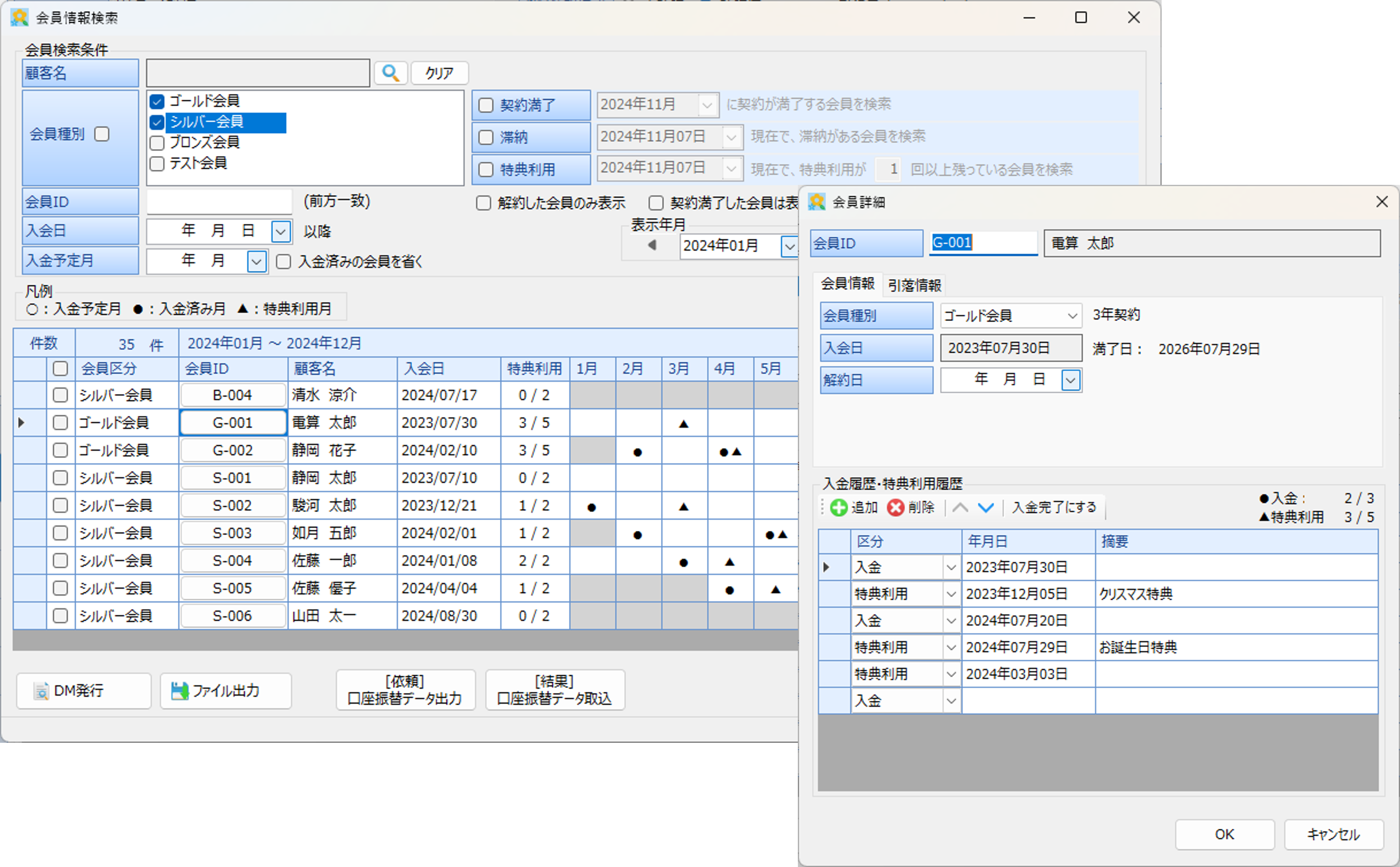1400x867 pixels.
Task: Check 入金済みの会員を省く option
Action: (284, 262)
